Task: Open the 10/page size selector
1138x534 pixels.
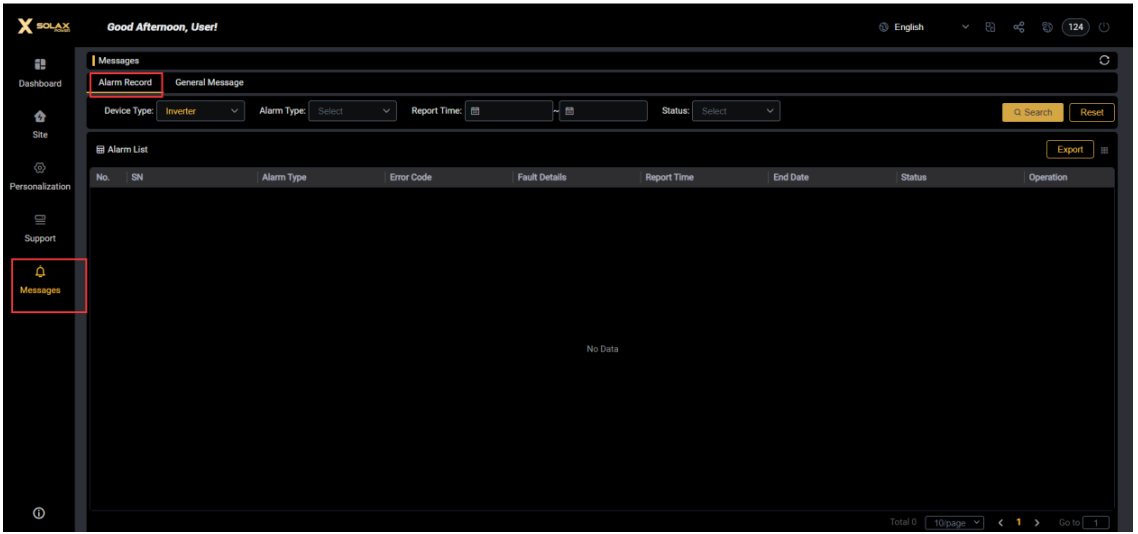Action: point(954,523)
